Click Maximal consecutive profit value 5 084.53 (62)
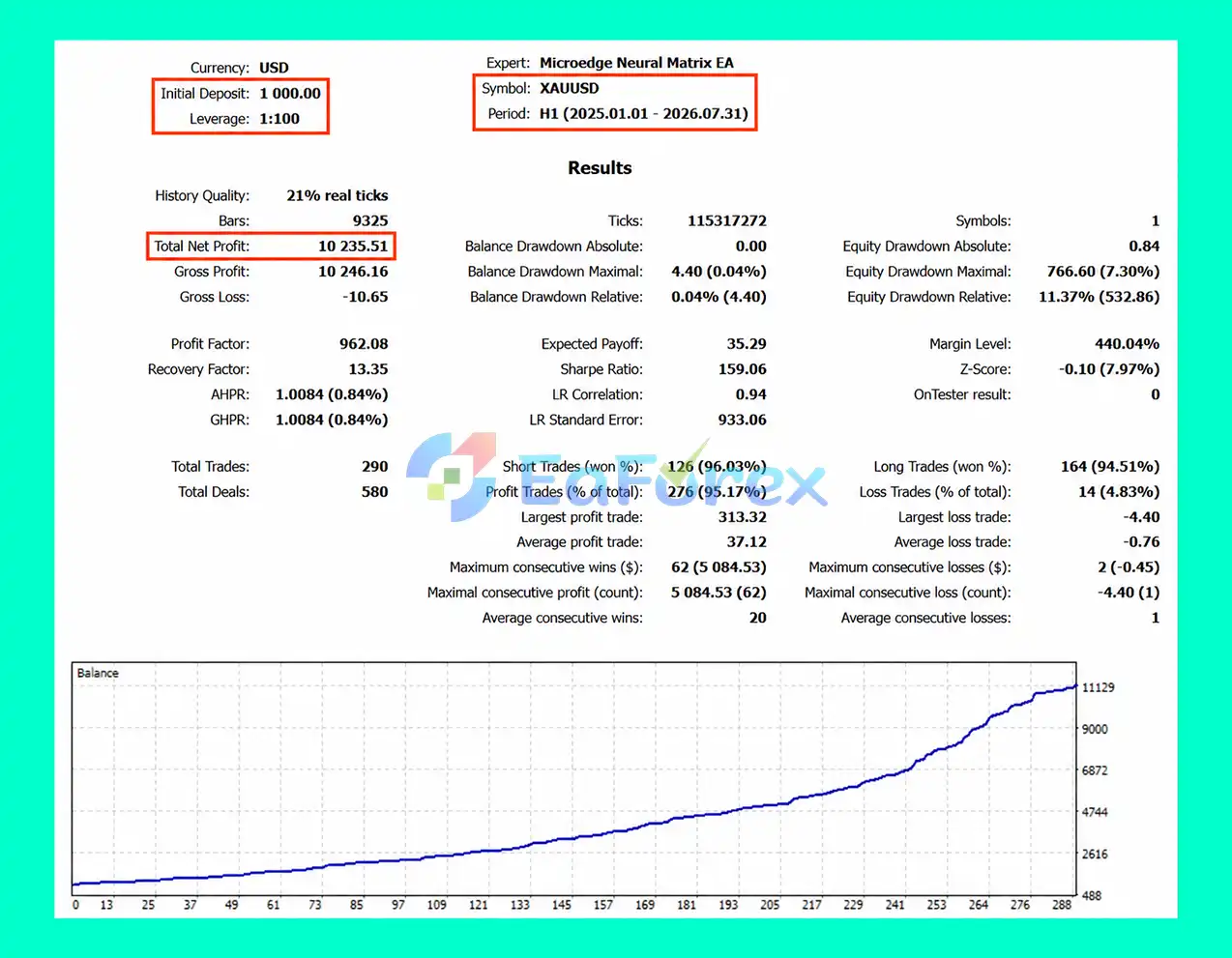Viewport: 1232px width, 958px height. pyautogui.click(x=719, y=593)
